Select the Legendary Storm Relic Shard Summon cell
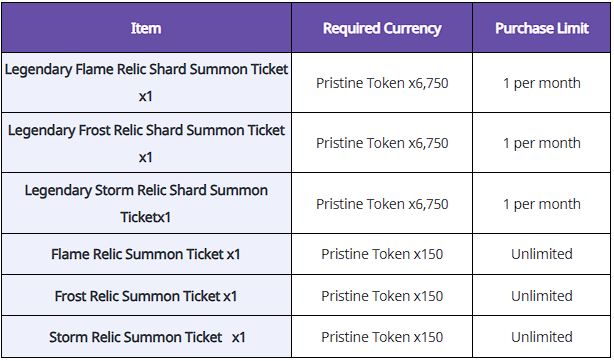The height and width of the screenshot is (361, 614). click(146, 204)
